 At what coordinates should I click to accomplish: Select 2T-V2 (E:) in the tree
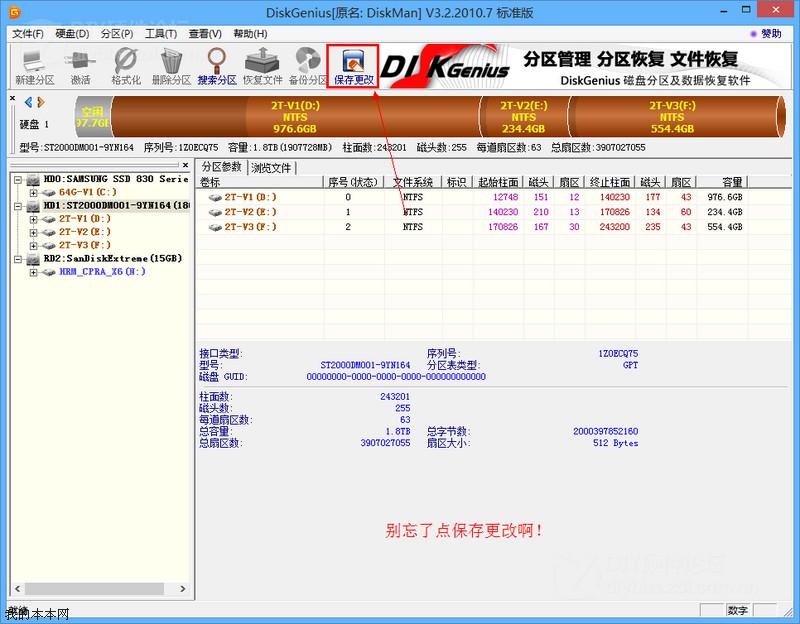point(84,232)
